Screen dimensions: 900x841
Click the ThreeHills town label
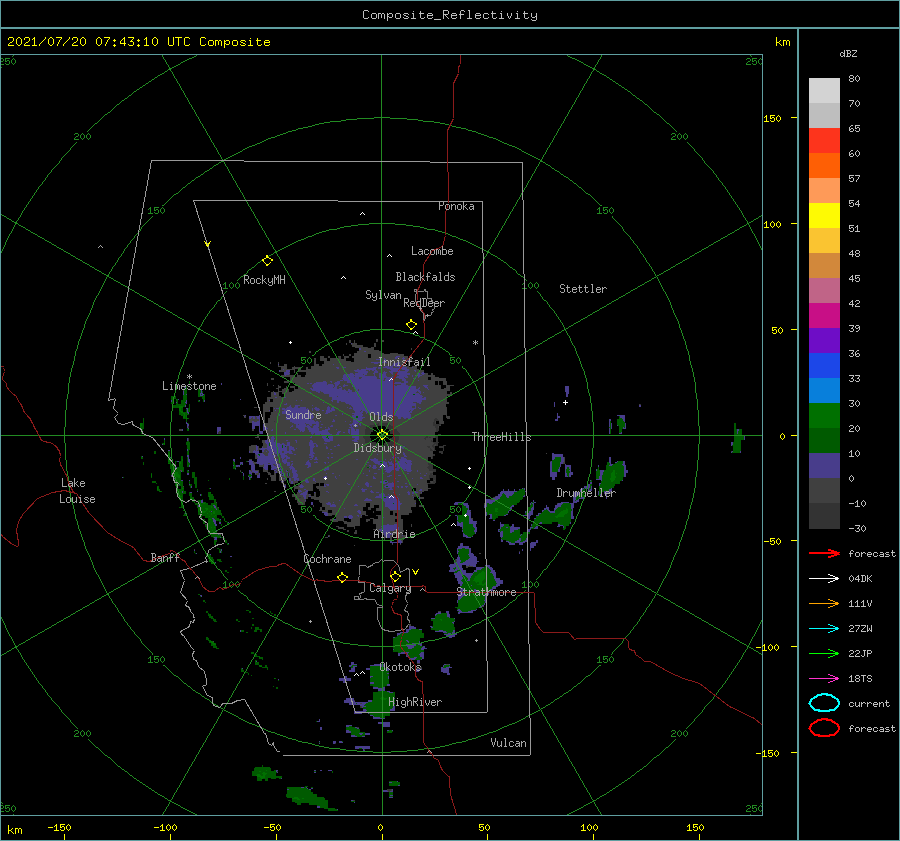point(502,437)
